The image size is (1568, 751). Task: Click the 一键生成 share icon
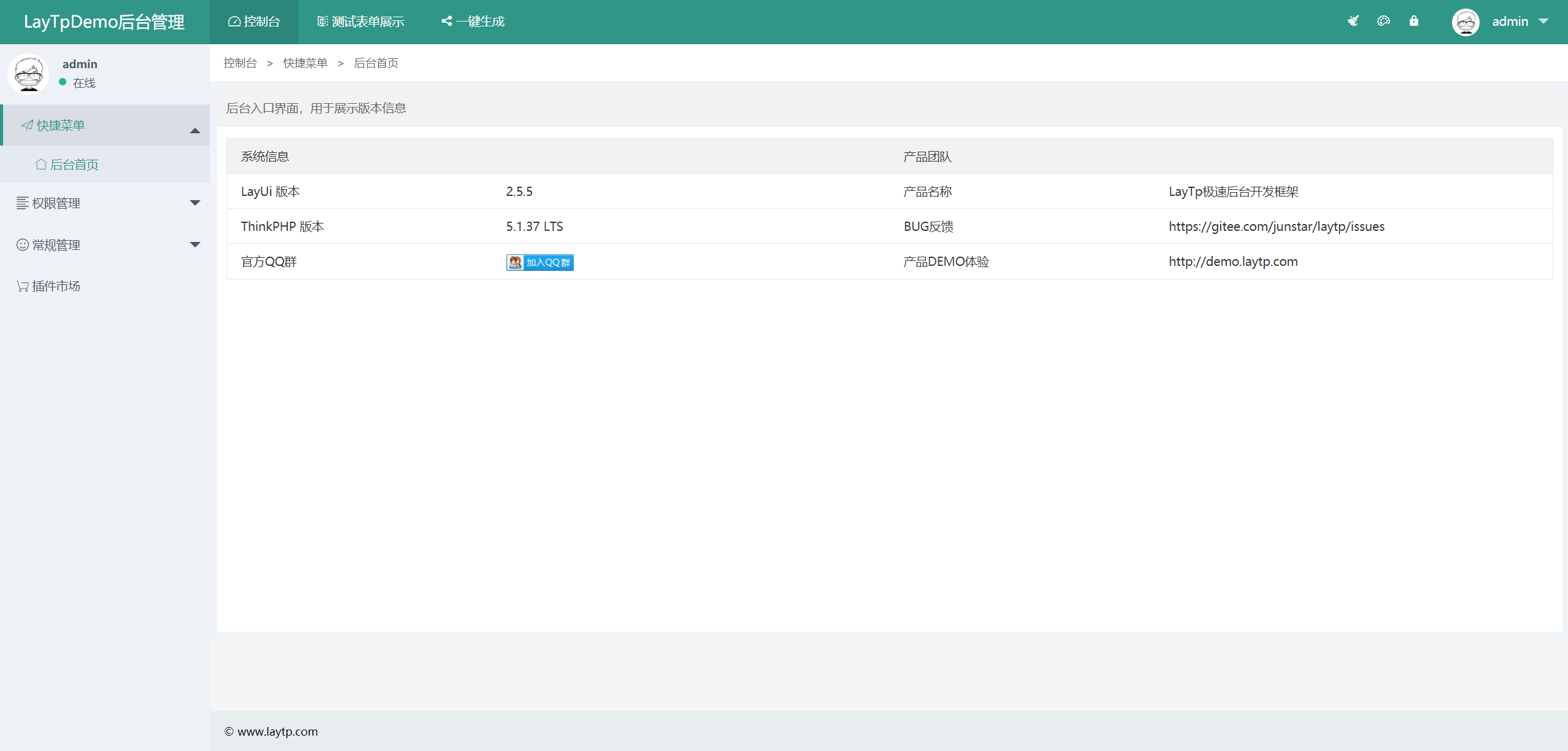tap(447, 21)
